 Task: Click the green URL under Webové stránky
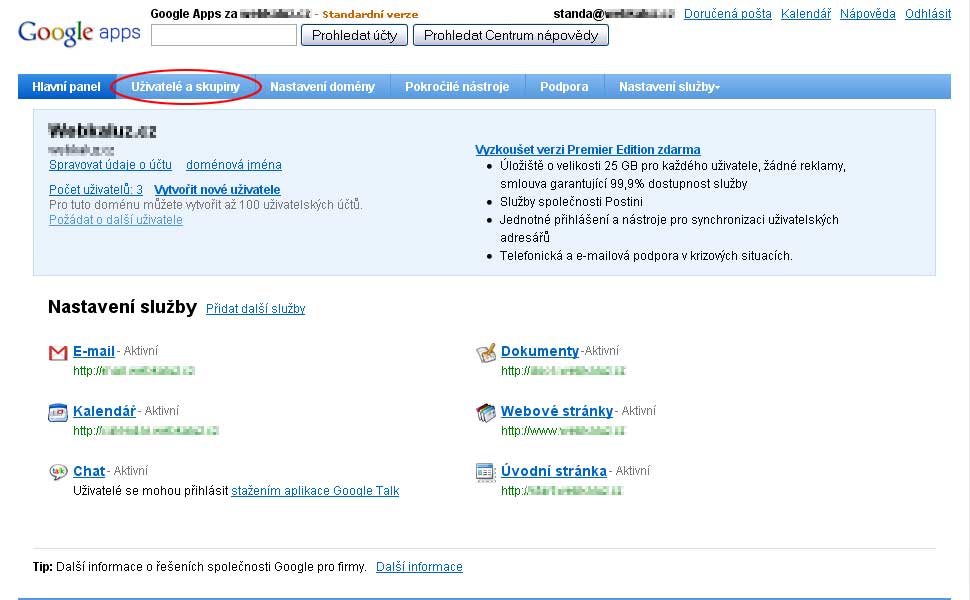(x=563, y=431)
